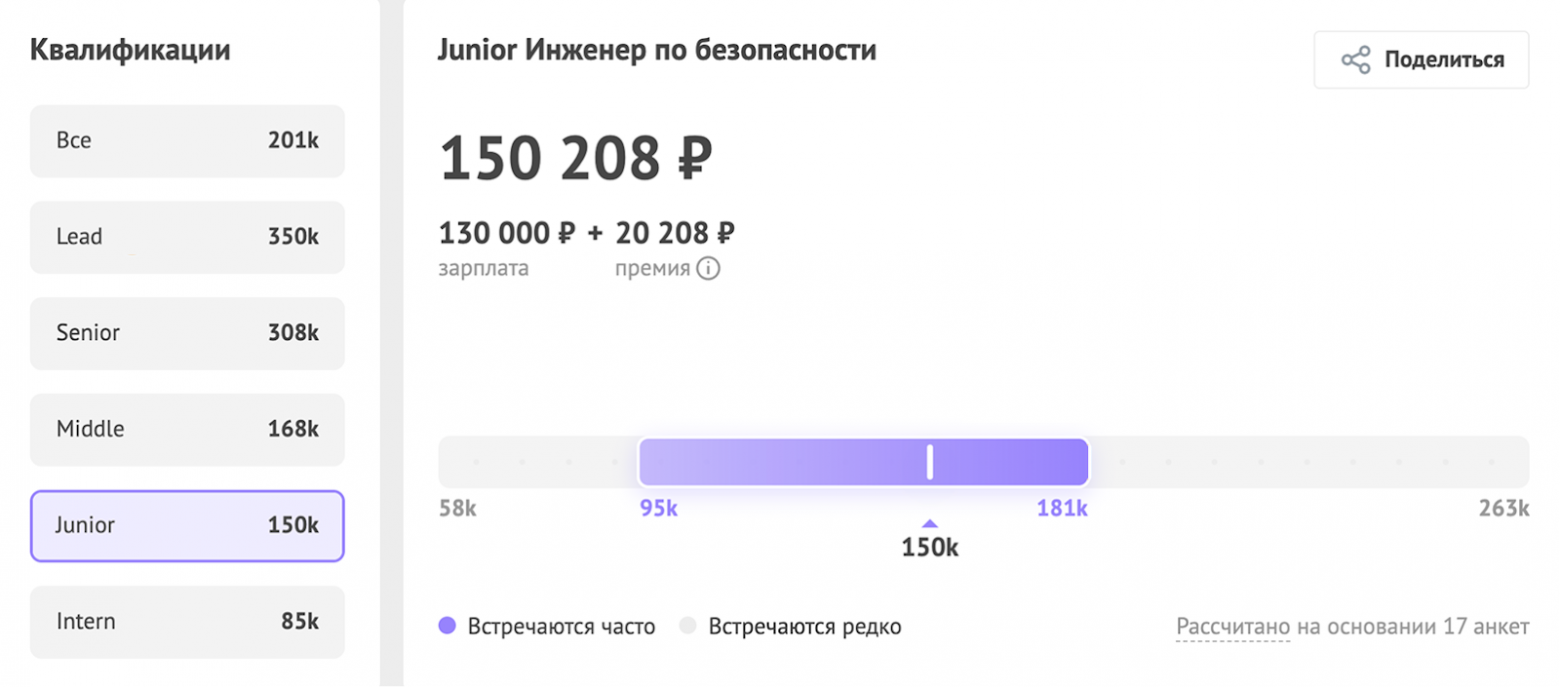Click the Junior Инженер по безопасности title

click(657, 49)
